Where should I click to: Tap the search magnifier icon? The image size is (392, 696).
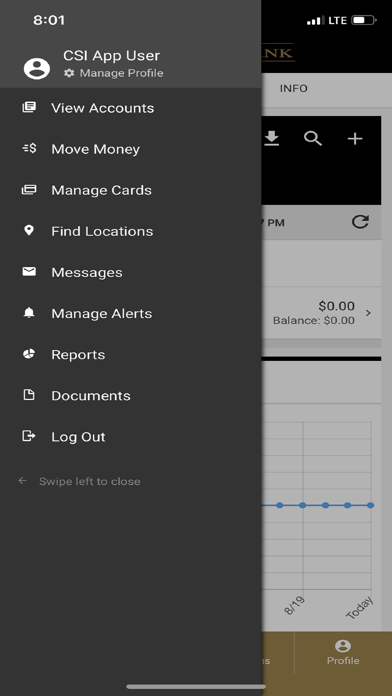[x=313, y=139]
